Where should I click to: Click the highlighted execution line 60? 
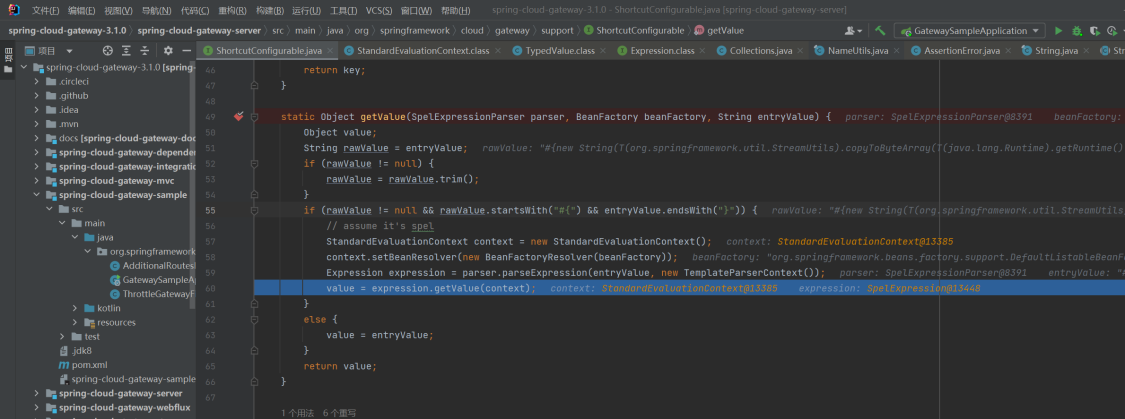[689, 288]
